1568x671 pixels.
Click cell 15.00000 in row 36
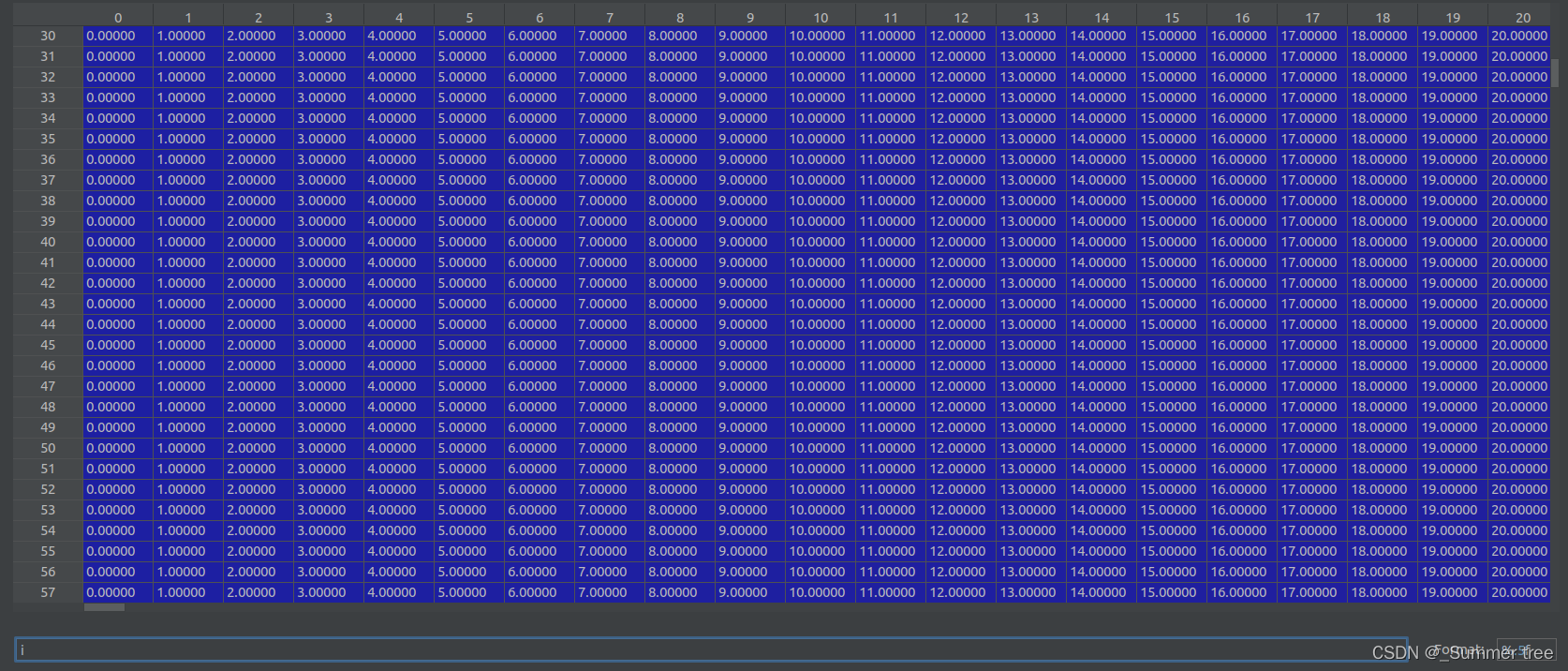pyautogui.click(x=1172, y=159)
